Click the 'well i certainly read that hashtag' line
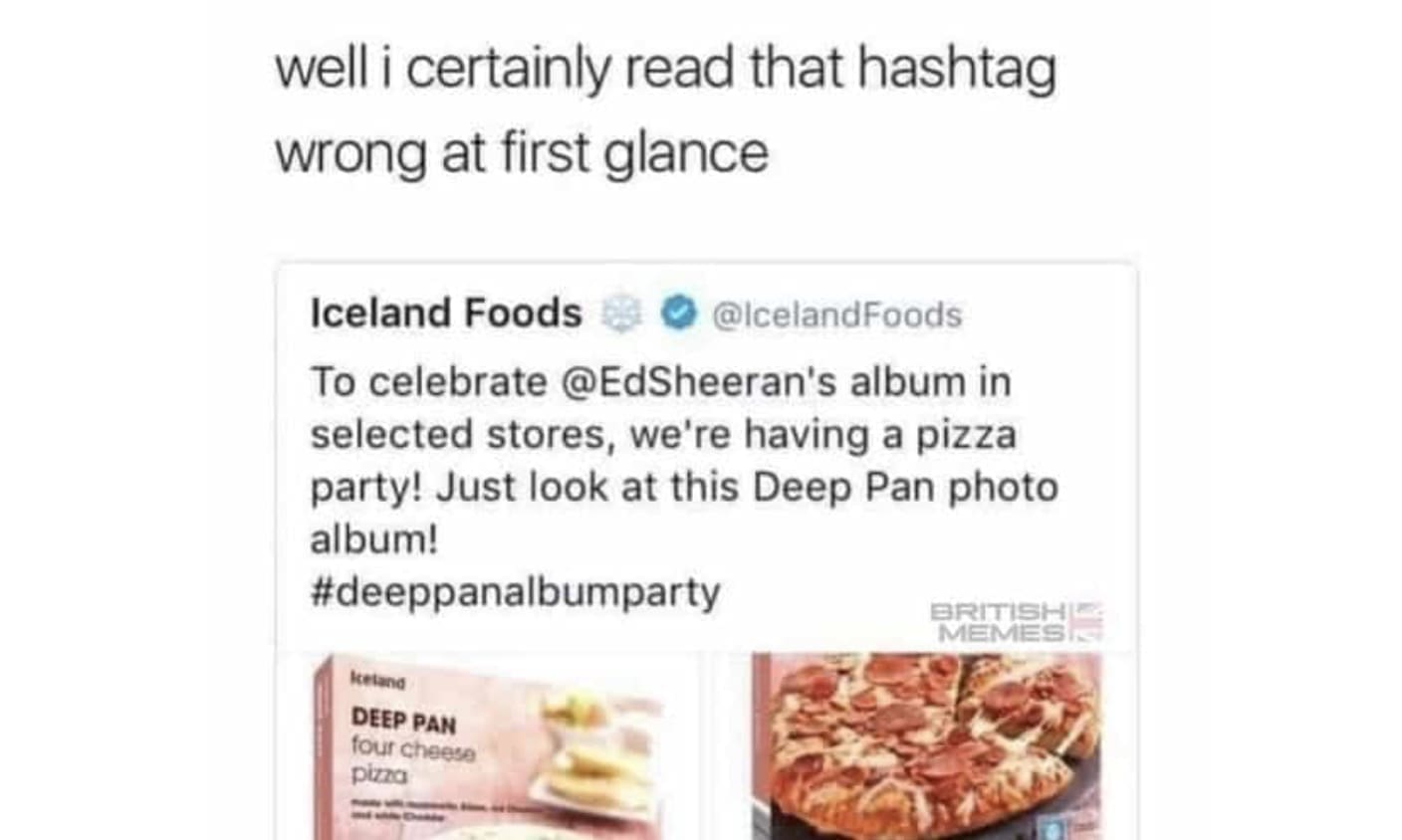Image resolution: width=1402 pixels, height=840 pixels. point(665,71)
